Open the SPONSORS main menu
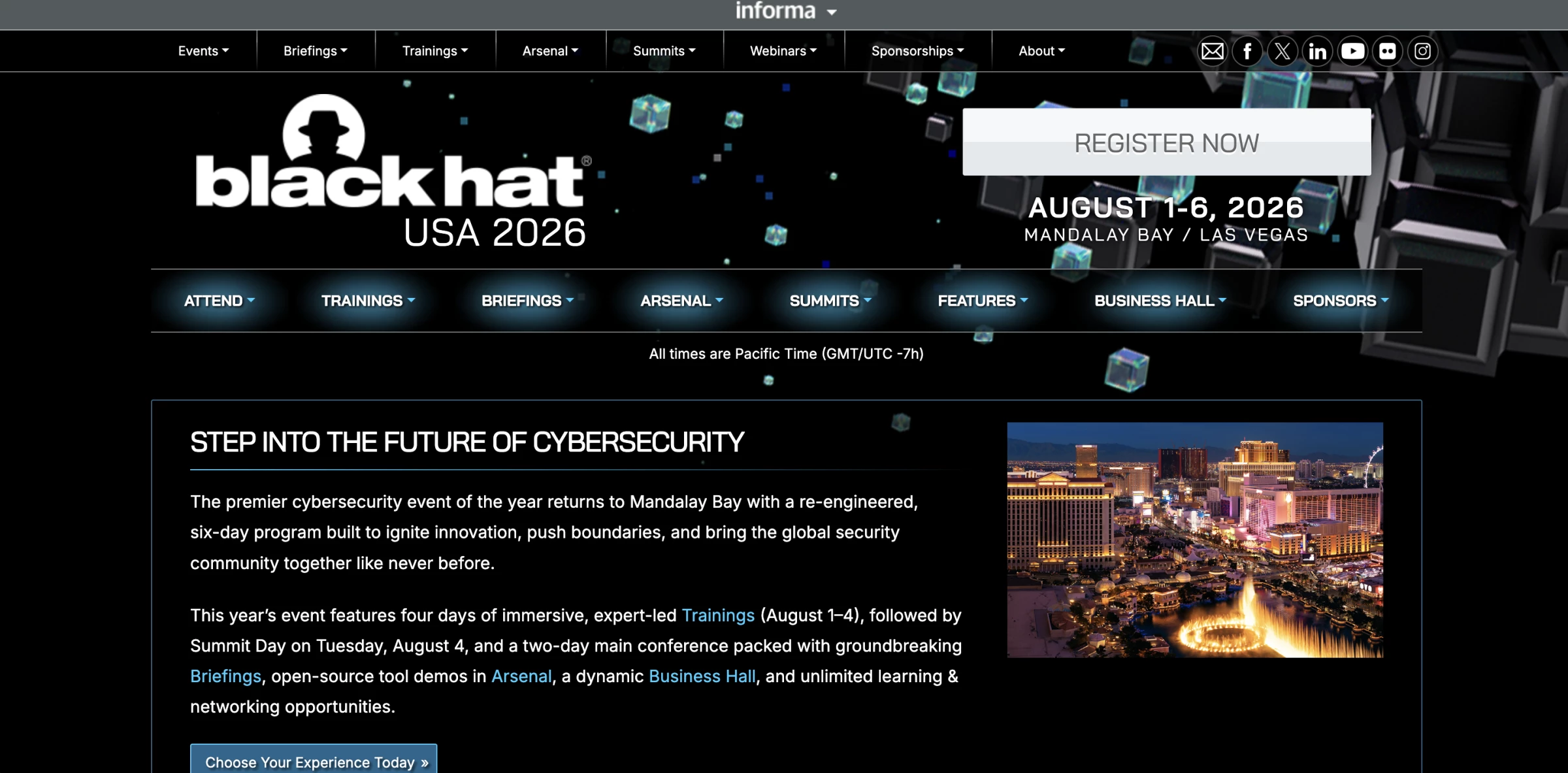Screen dimensions: 1568x773 click(1341, 301)
